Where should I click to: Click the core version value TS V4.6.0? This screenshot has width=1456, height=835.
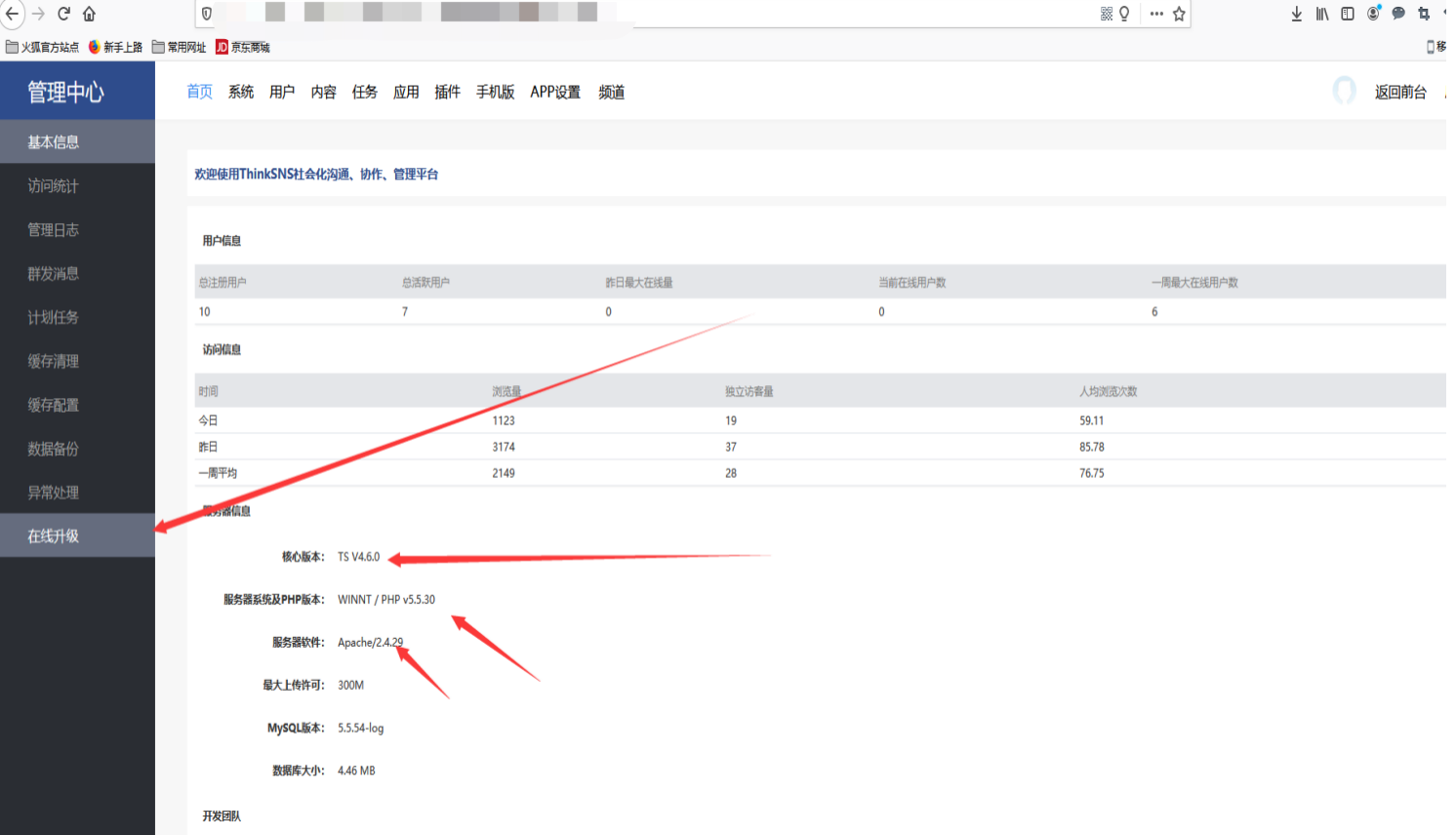(x=358, y=557)
